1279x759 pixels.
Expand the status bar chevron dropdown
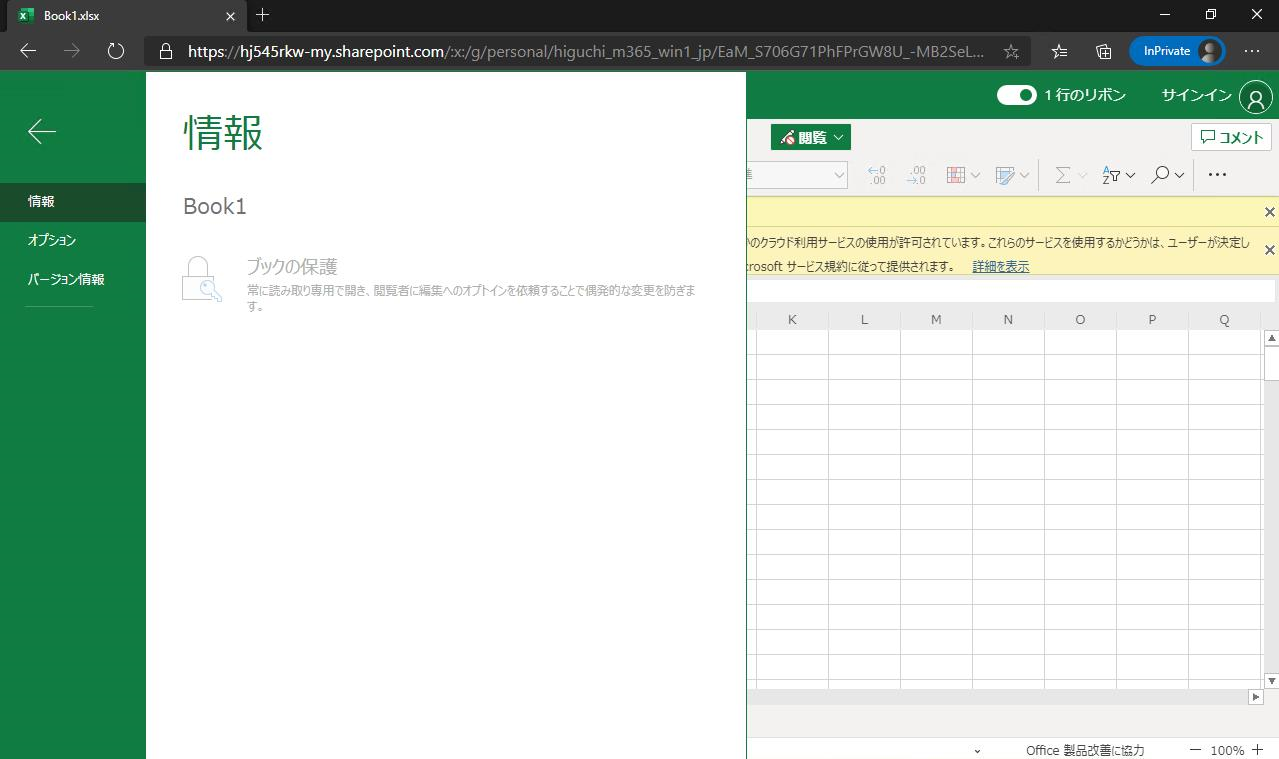coord(977,751)
